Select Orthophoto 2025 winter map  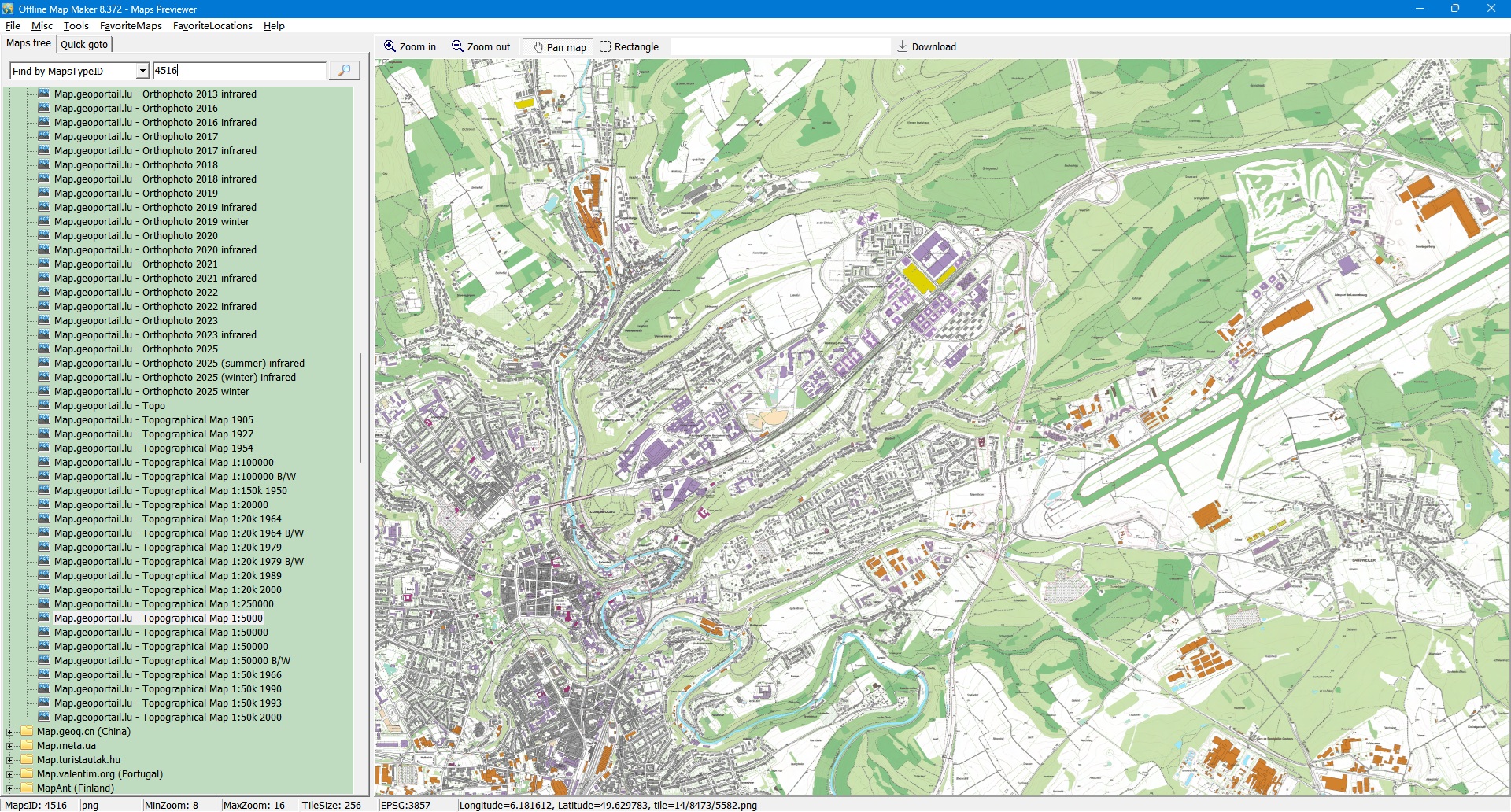click(195, 392)
